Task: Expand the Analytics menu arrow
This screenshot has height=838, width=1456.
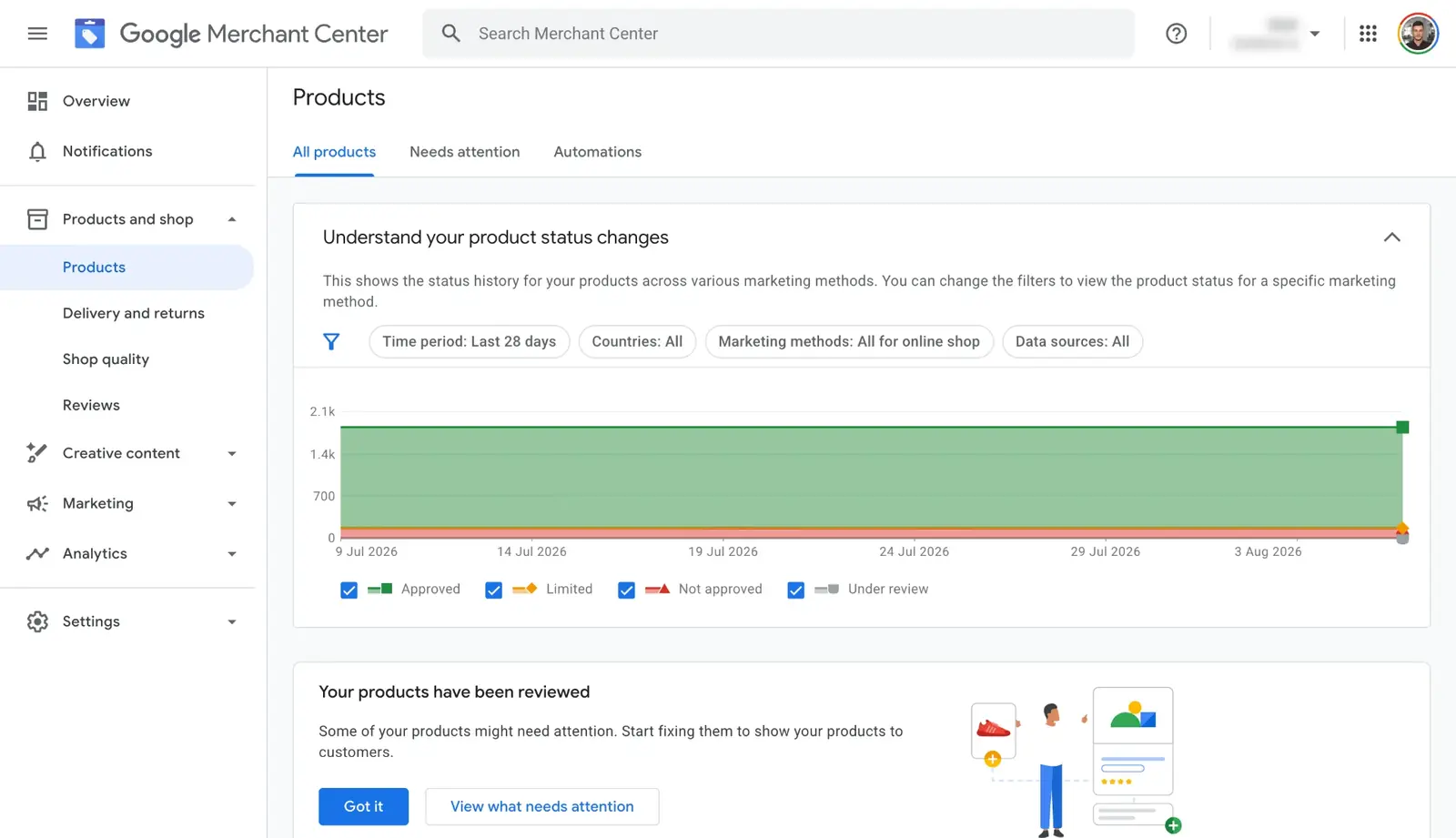Action: point(232,553)
